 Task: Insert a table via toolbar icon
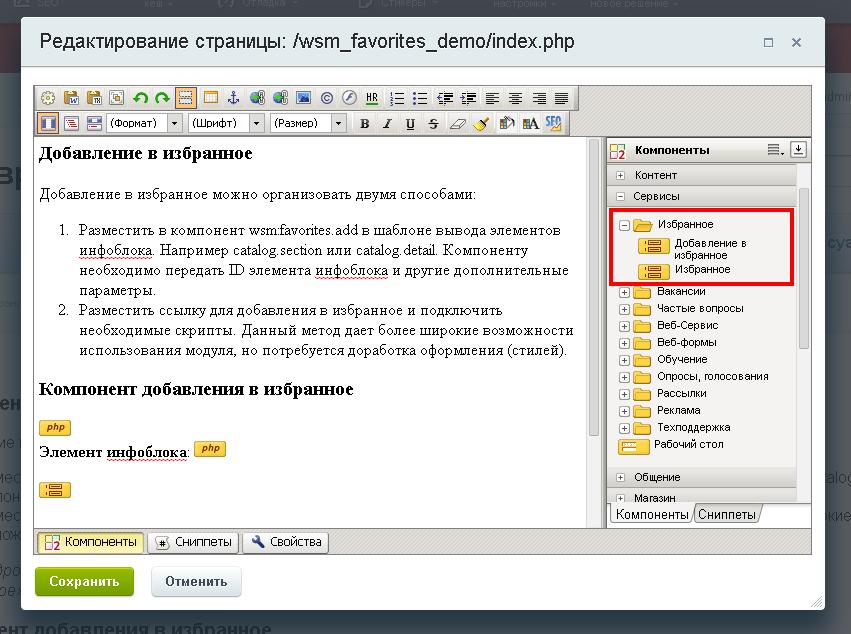click(210, 98)
